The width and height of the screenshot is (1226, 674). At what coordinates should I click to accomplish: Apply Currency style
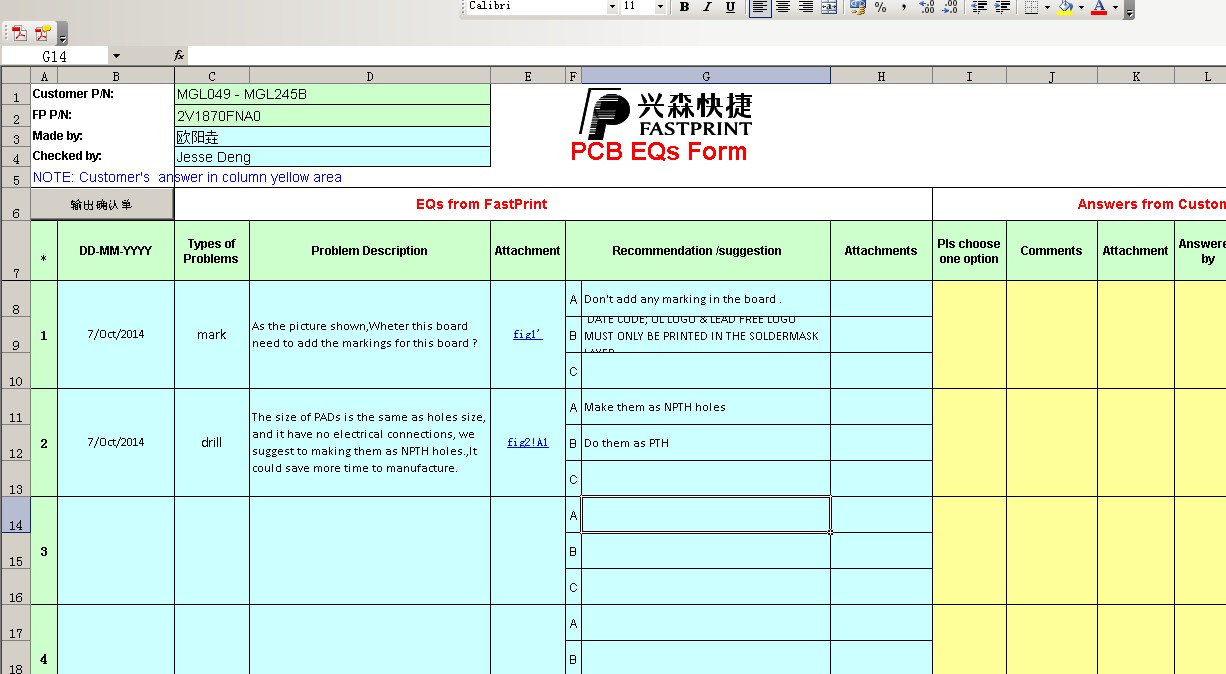[x=857, y=7]
